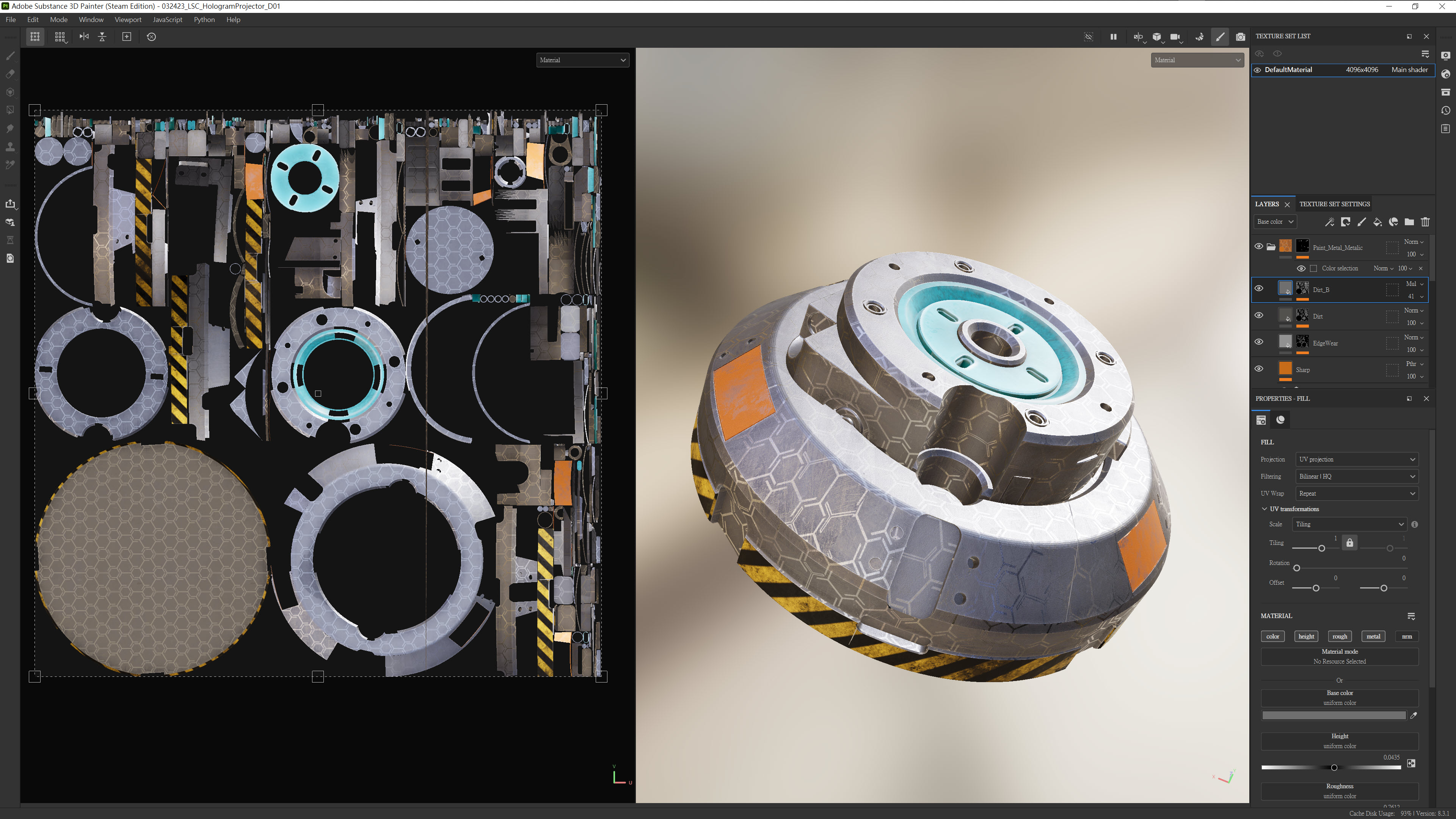The width and height of the screenshot is (1456, 819).
Task: Hide the Dirt_B layer
Action: point(1259,289)
